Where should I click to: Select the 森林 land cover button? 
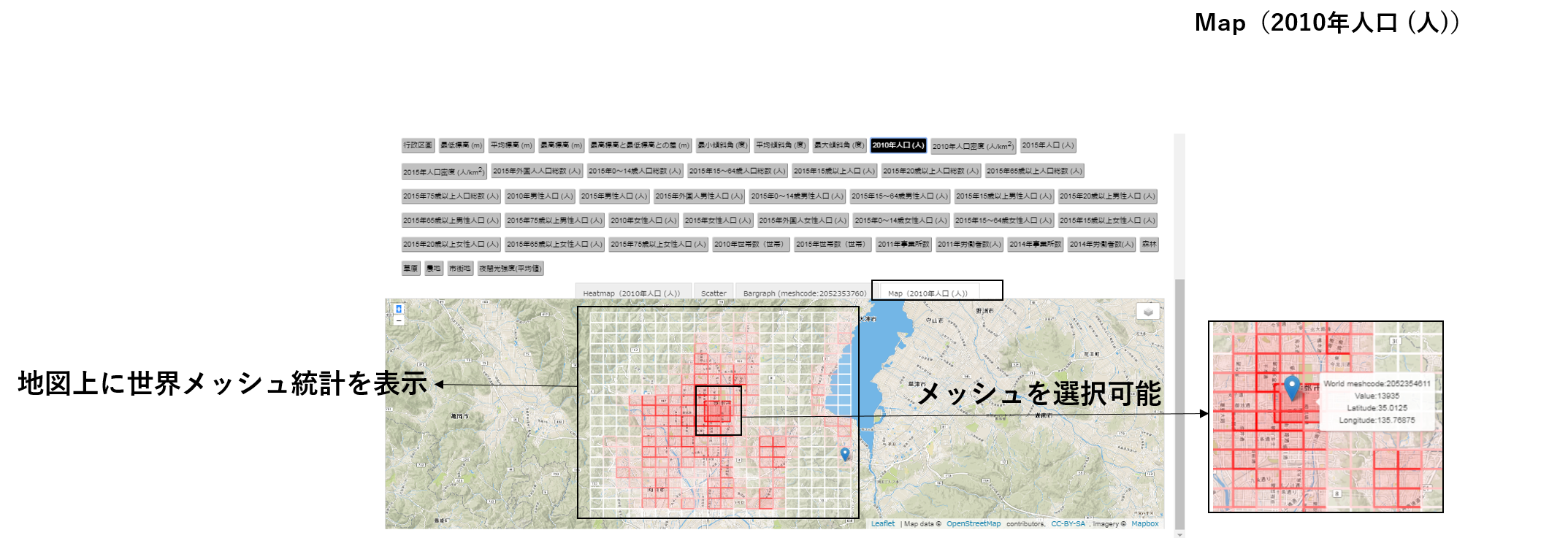pyautogui.click(x=1149, y=245)
